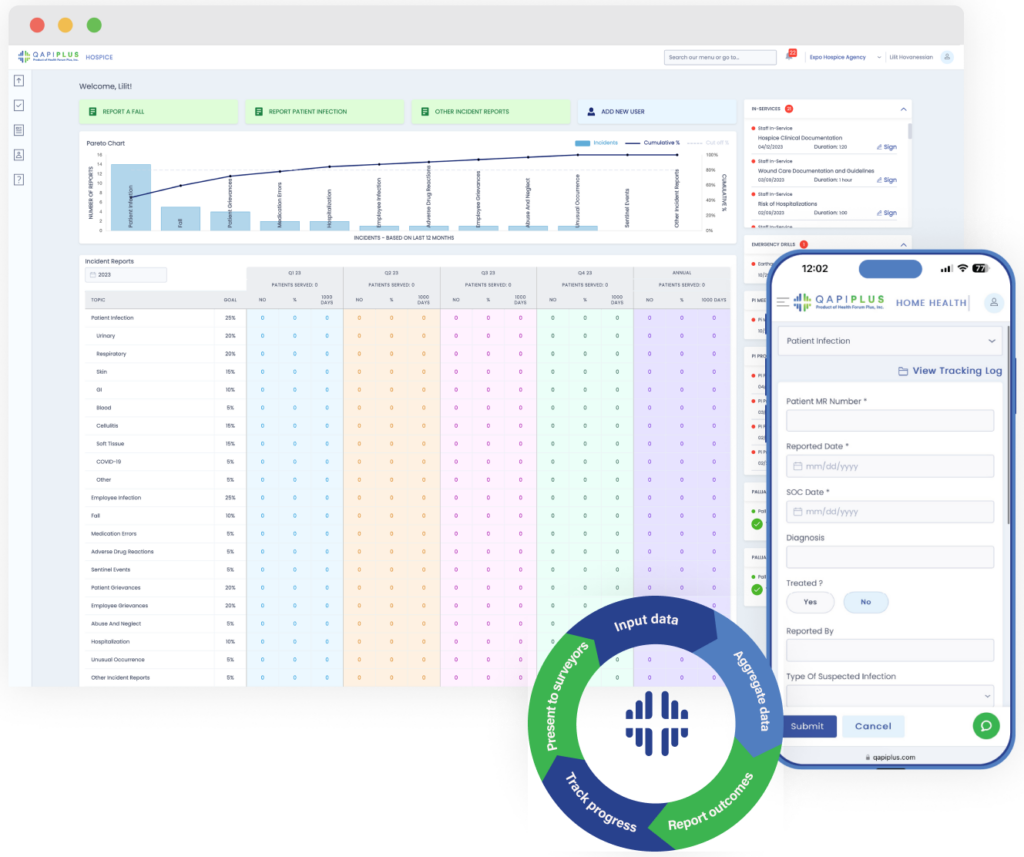This screenshot has width=1024, height=857.
Task: Tap the Patient MR Number field
Action: 889,421
